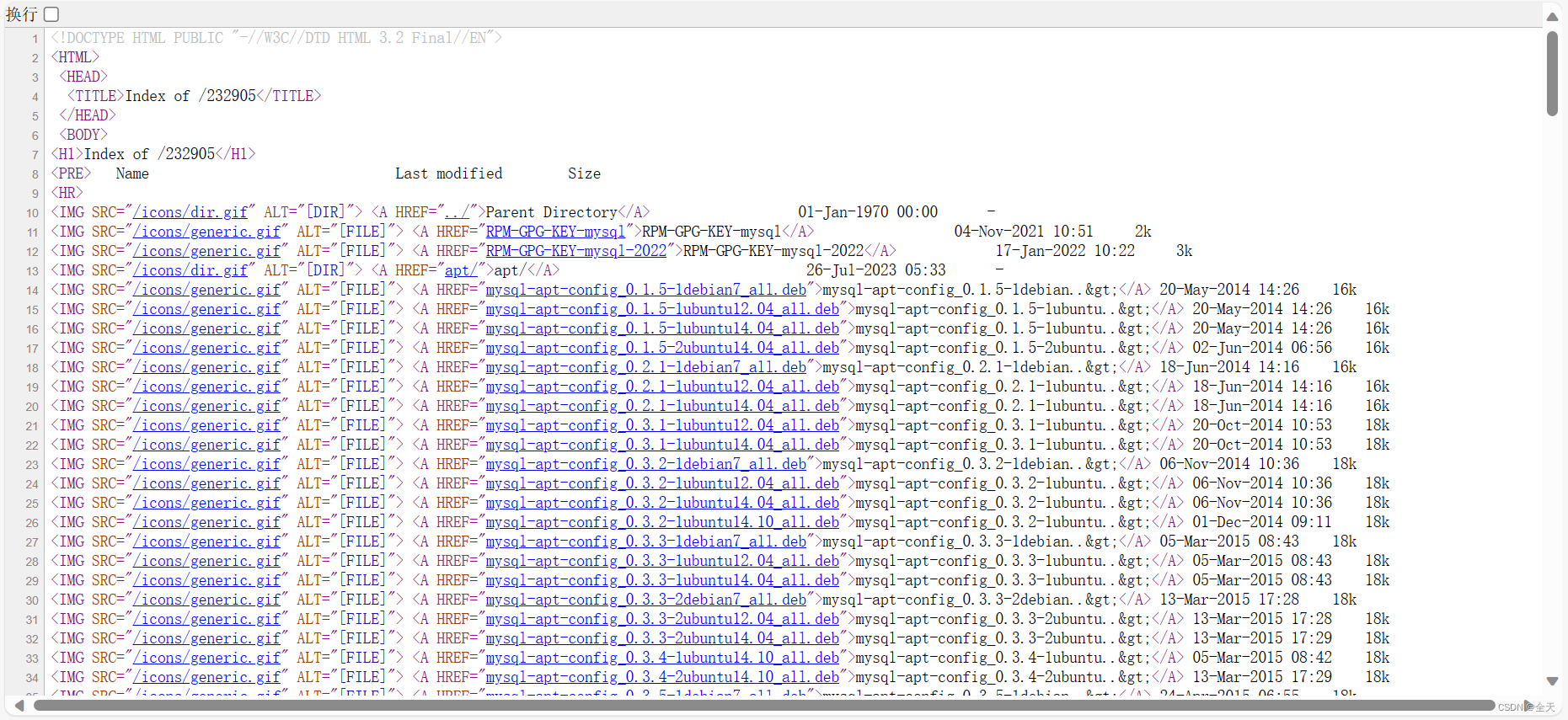The height and width of the screenshot is (720, 1568).
Task: Open the mysql-apt-config_0.1.5-2ubuntu14.04_all.deb link
Action: 662,348
